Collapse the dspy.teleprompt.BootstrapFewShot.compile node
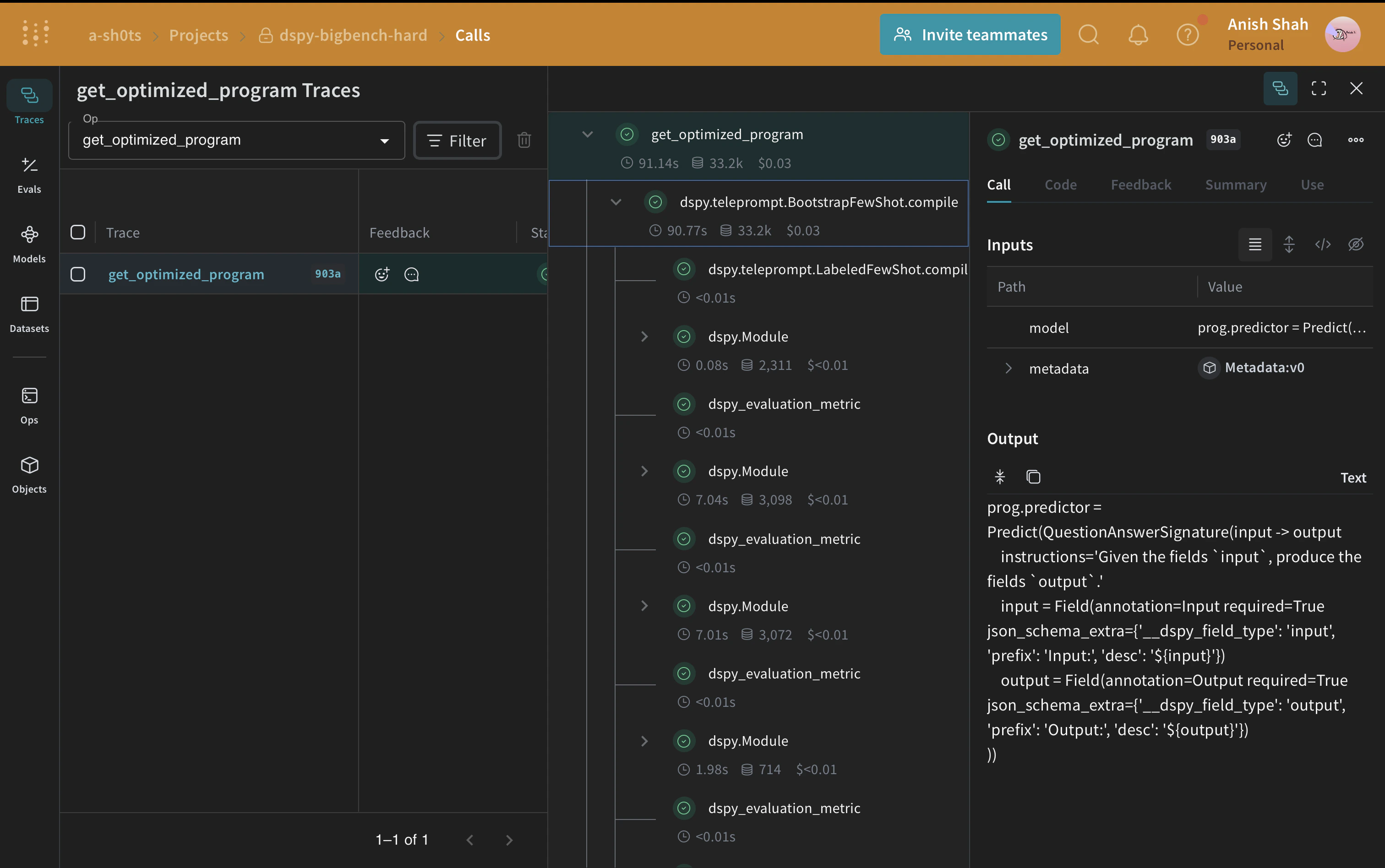This screenshot has width=1385, height=868. [616, 202]
